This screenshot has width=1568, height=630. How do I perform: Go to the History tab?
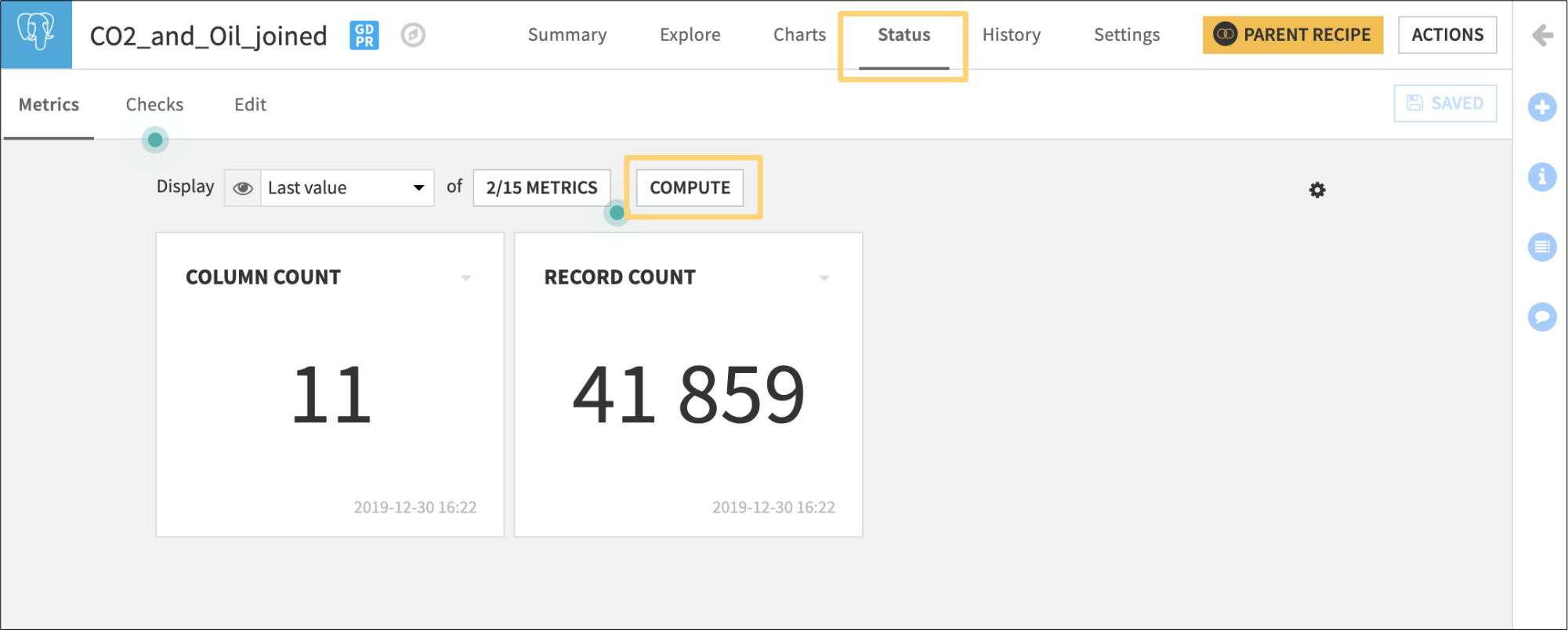[1012, 35]
